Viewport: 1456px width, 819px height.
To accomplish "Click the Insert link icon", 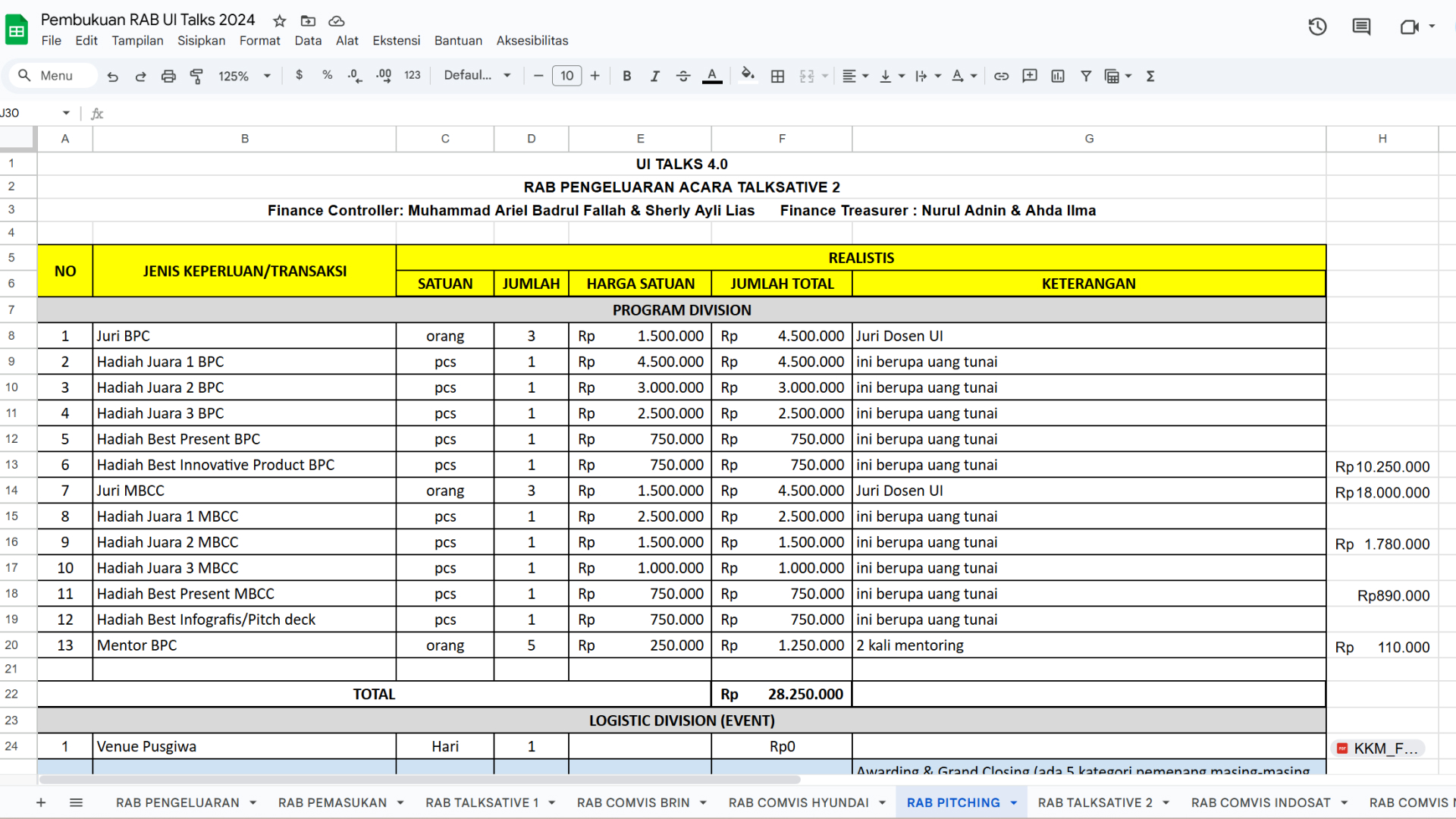I will pos(1002,76).
